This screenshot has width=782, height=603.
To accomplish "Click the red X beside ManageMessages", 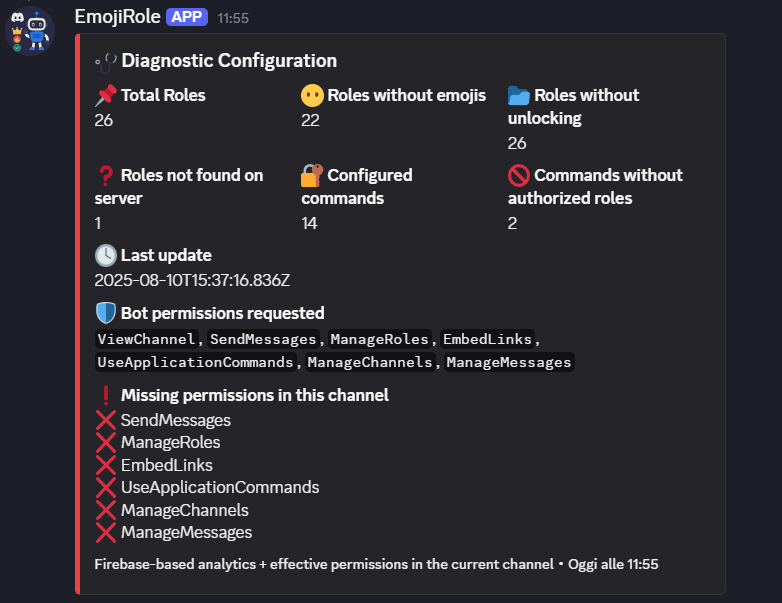I will pyautogui.click(x=106, y=533).
